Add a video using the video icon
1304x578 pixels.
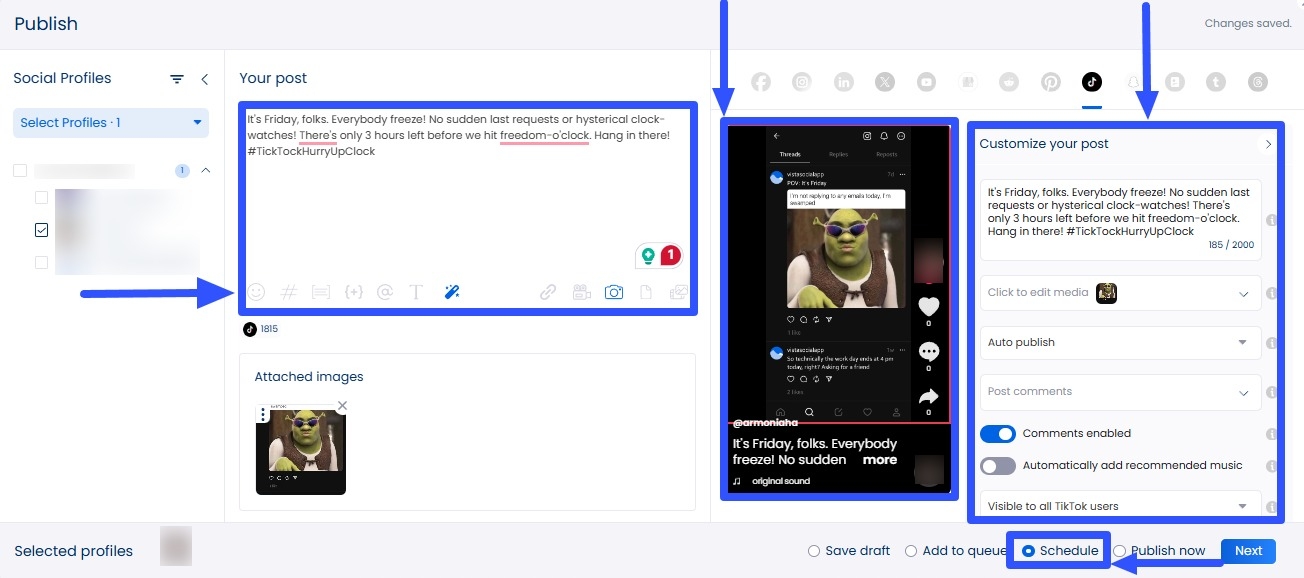pyautogui.click(x=581, y=291)
